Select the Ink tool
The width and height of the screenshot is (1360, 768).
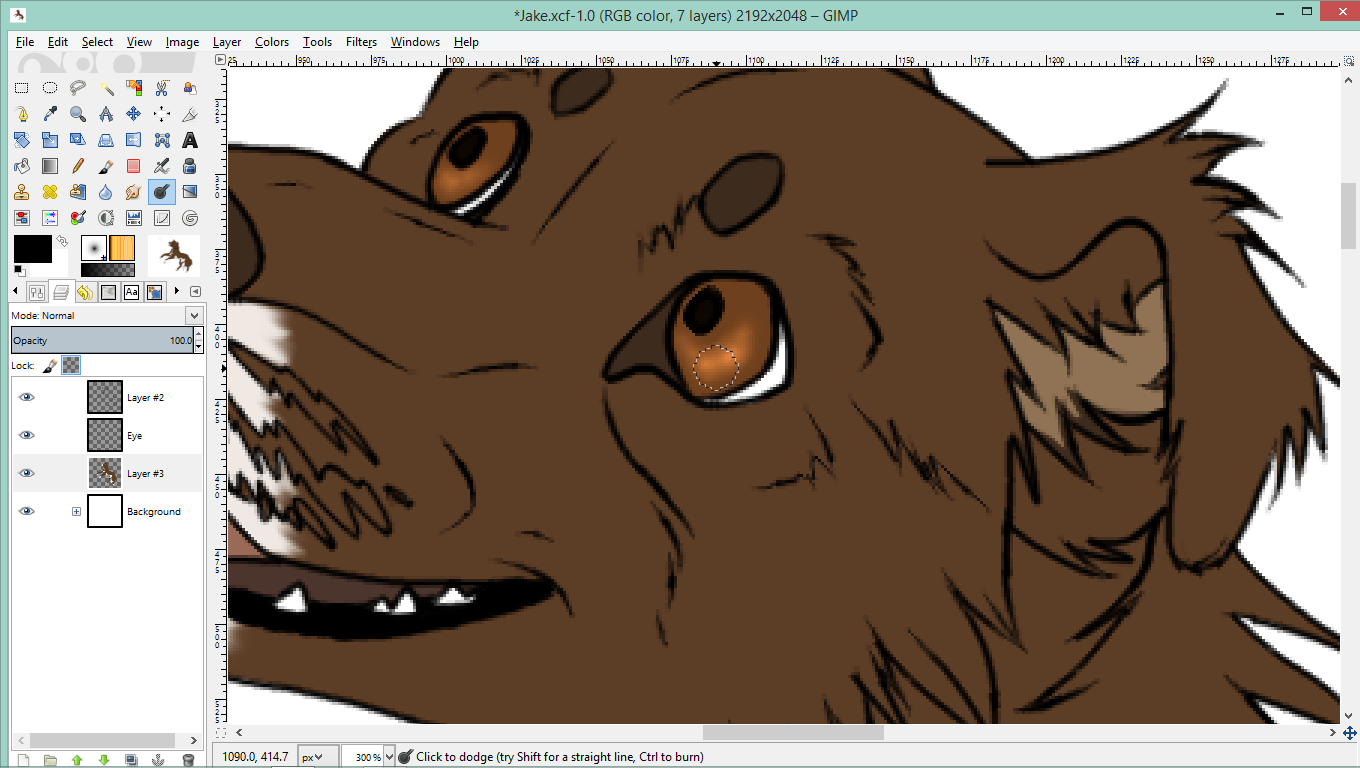(x=190, y=165)
